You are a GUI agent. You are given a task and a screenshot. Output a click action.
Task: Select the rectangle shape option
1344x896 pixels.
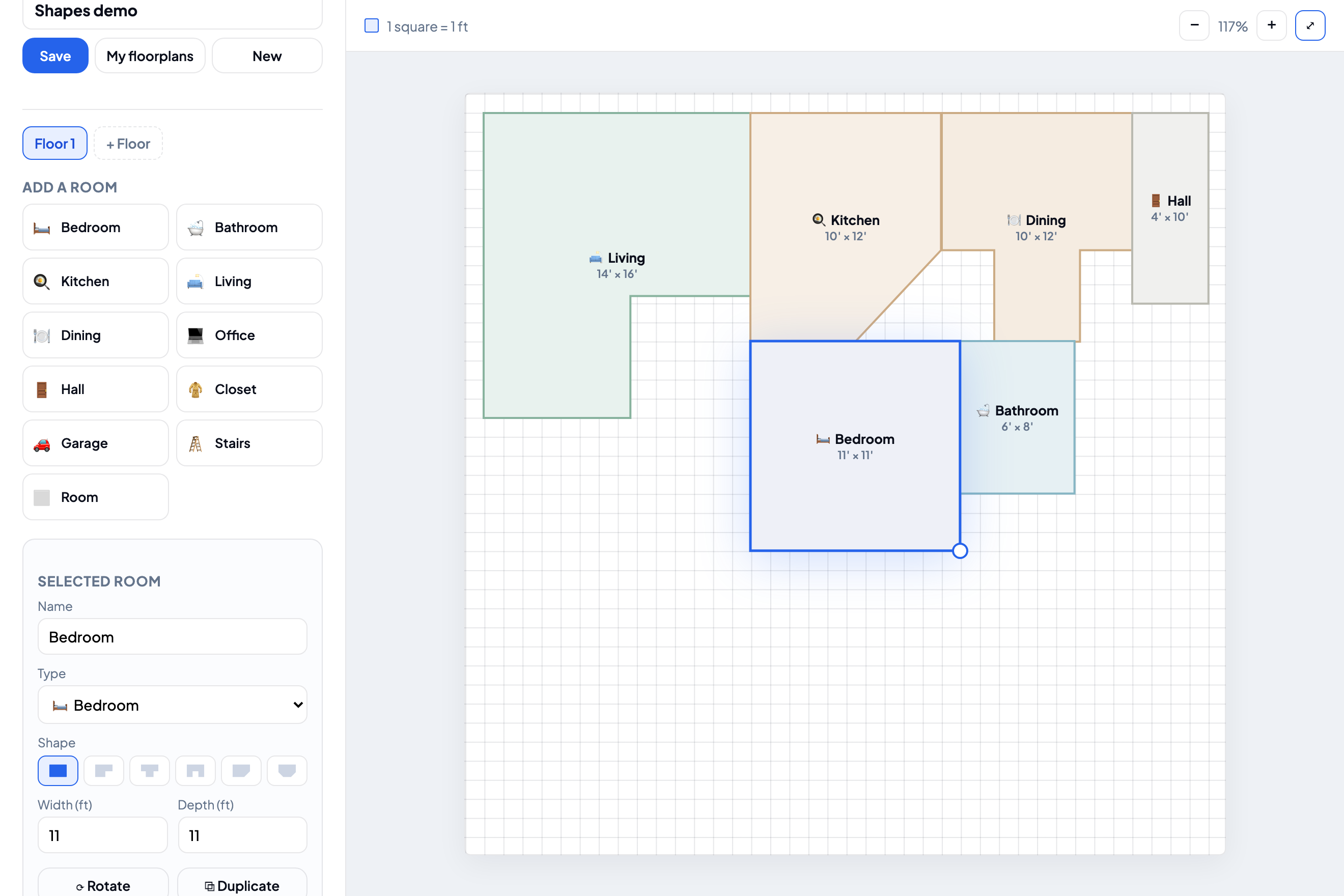(x=58, y=770)
